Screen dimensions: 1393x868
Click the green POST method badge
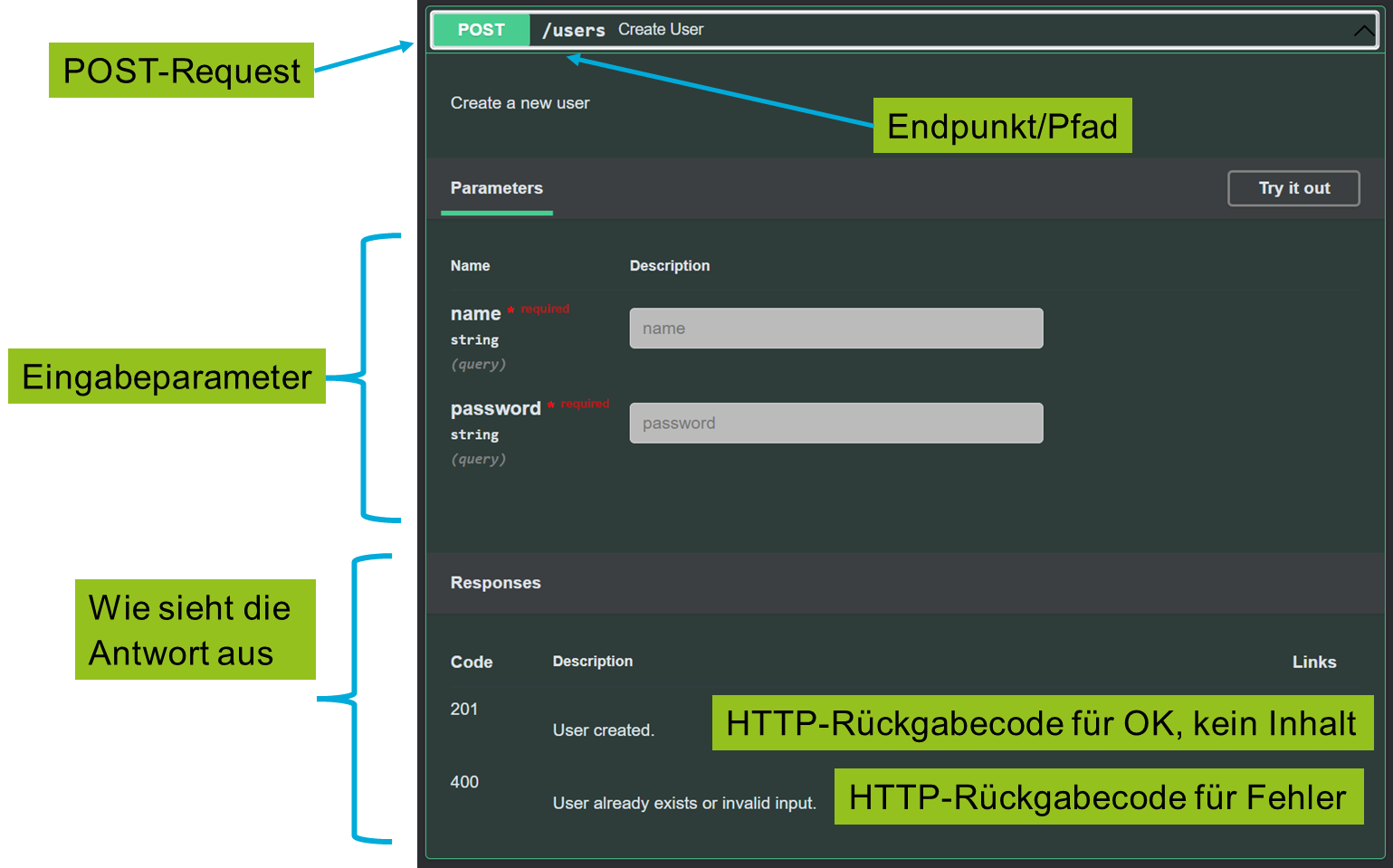point(481,30)
